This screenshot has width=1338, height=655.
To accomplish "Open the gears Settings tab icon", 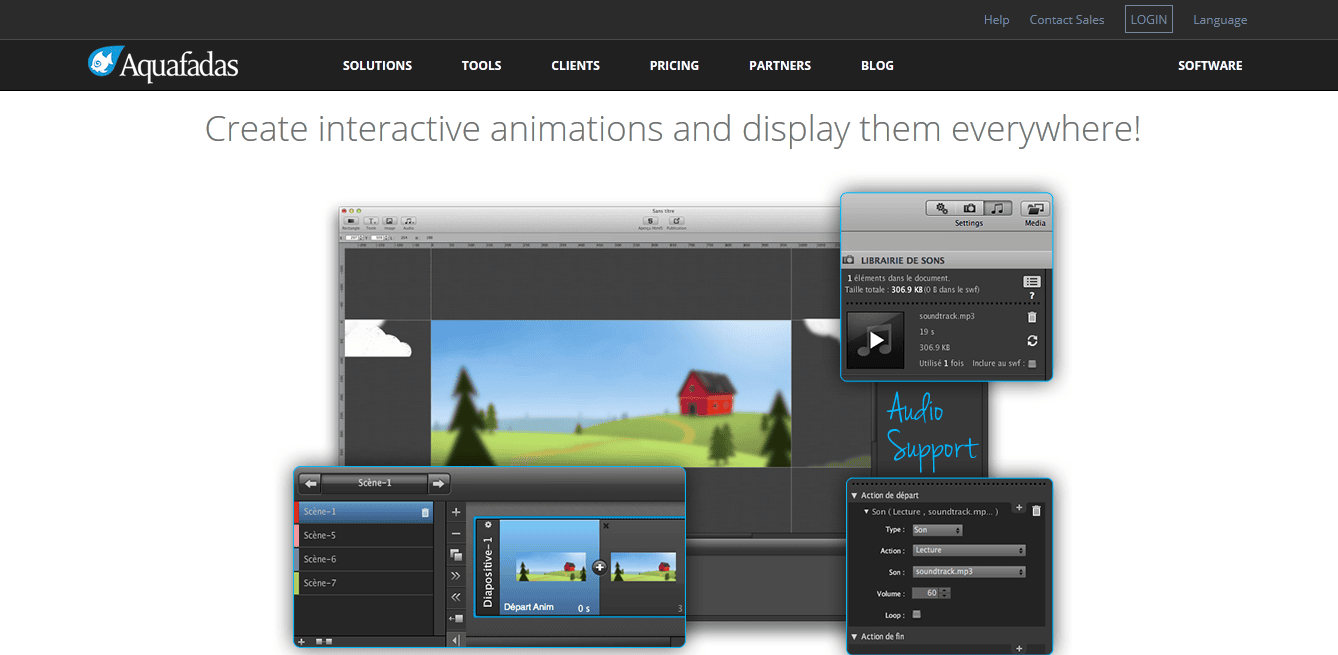I will click(941, 208).
